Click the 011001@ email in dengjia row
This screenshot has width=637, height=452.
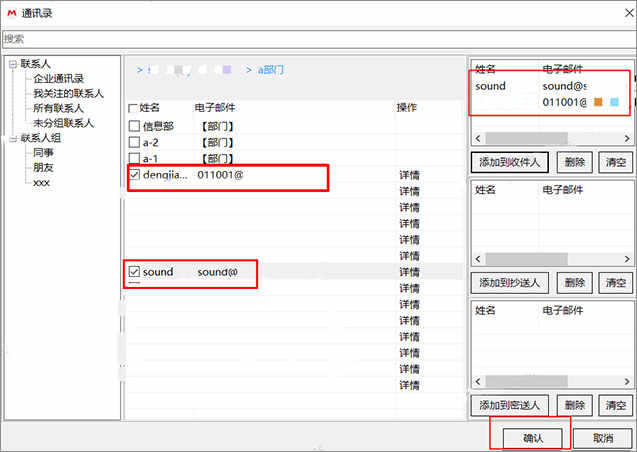click(220, 175)
